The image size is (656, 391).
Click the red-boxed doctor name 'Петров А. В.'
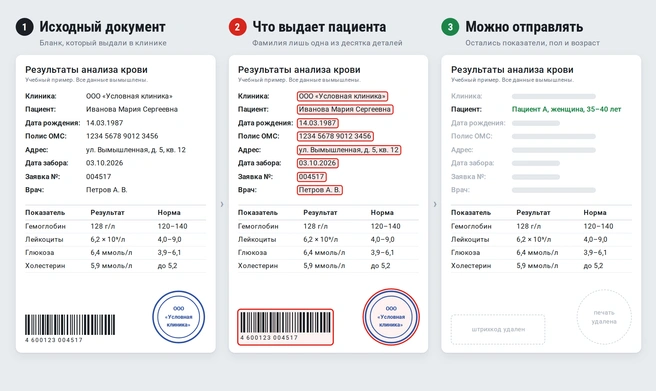[x=320, y=190]
